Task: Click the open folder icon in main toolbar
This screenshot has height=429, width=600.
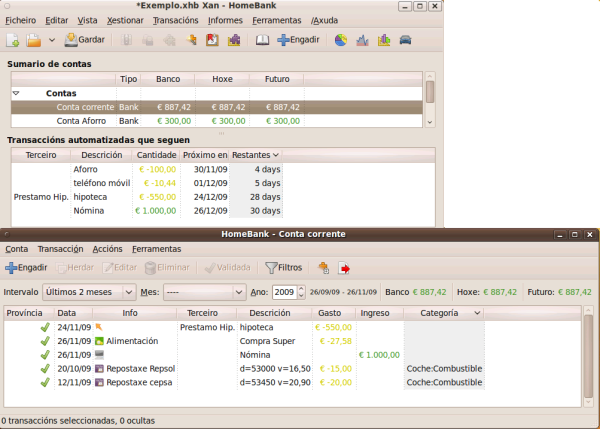Action: 34,40
